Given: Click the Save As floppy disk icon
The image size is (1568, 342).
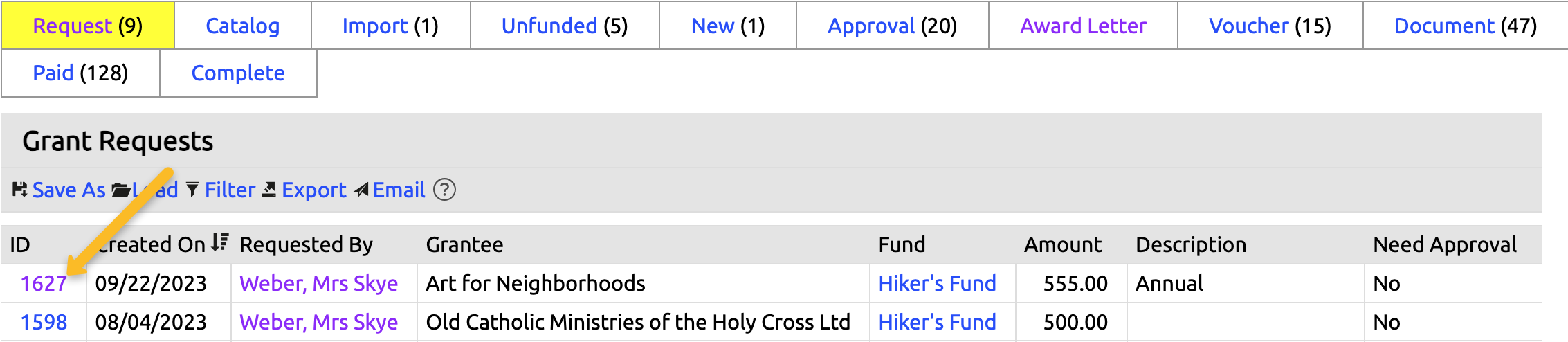Looking at the screenshot, I should [x=19, y=190].
